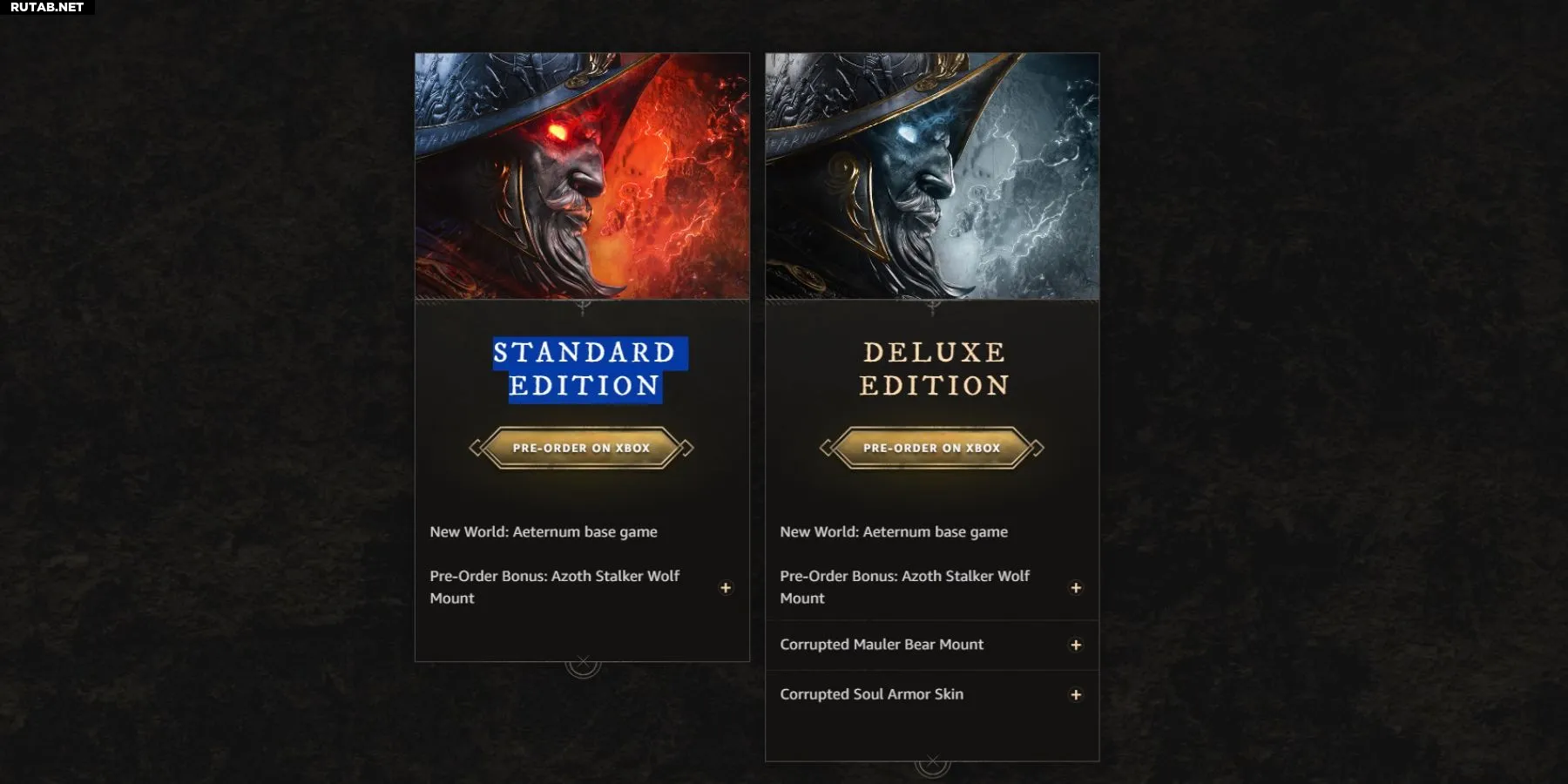This screenshot has height=784, width=1568.
Task: Expand Standard Edition Azoth Stalker Wolf Mount
Action: pyautogui.click(x=726, y=588)
